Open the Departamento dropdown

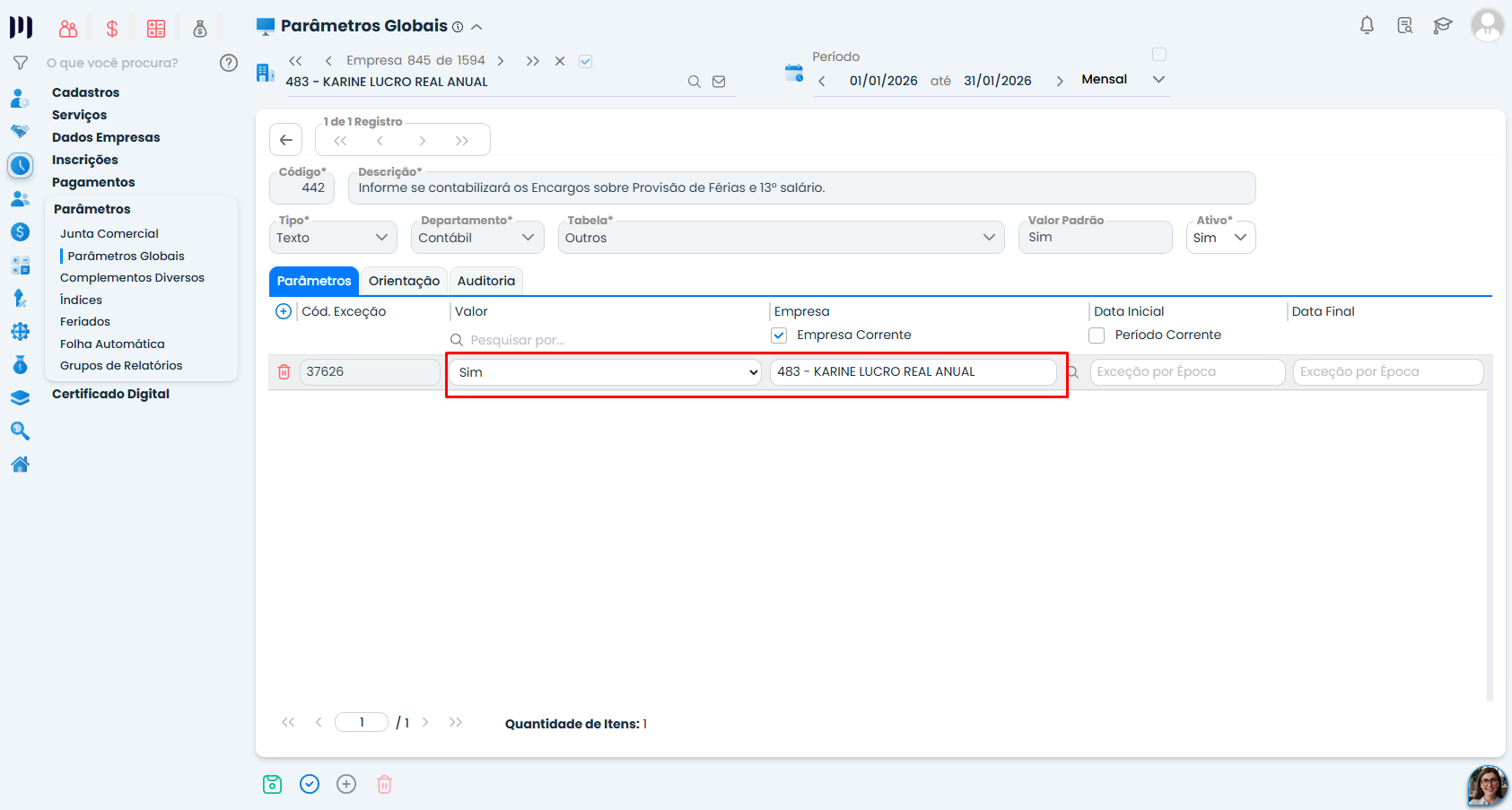click(477, 238)
